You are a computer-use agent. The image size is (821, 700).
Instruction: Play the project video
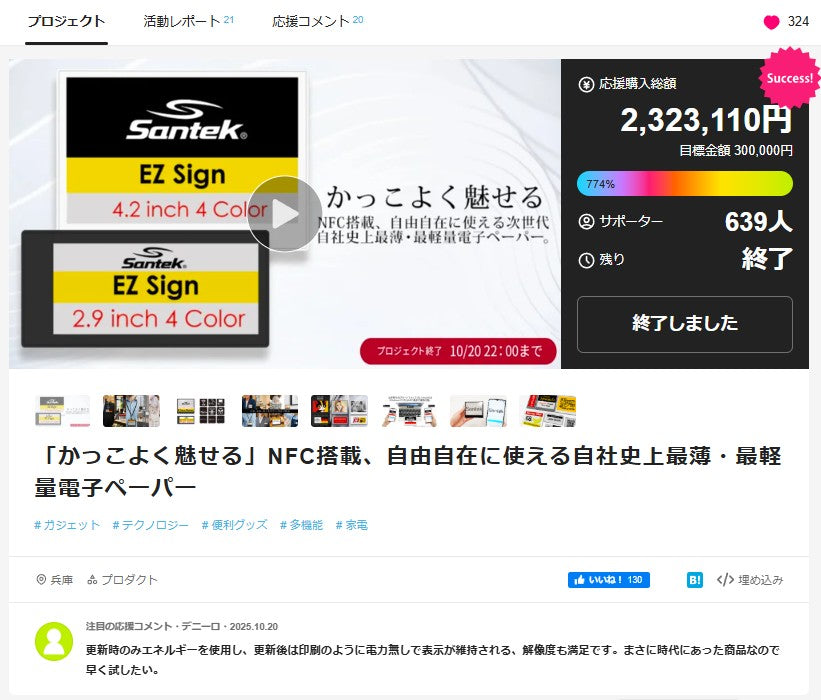285,214
